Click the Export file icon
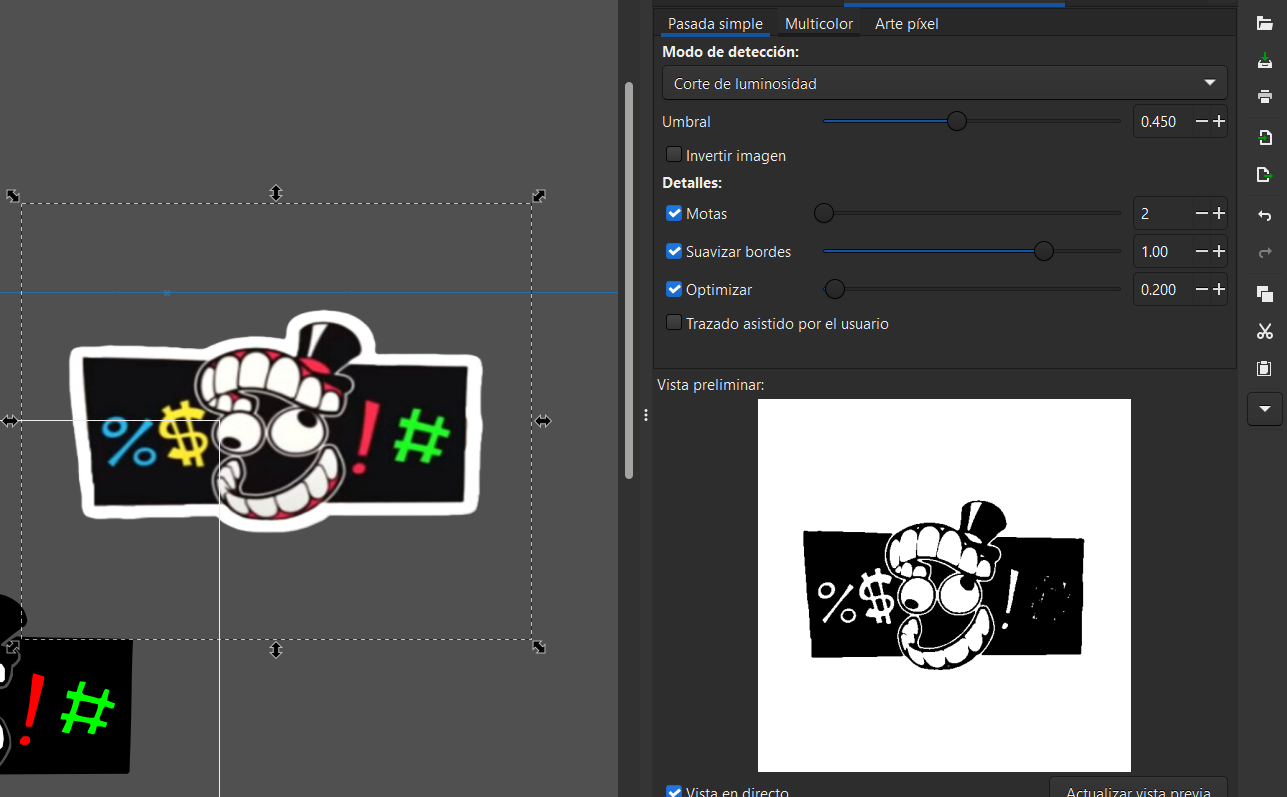This screenshot has width=1287, height=797. [x=1264, y=175]
